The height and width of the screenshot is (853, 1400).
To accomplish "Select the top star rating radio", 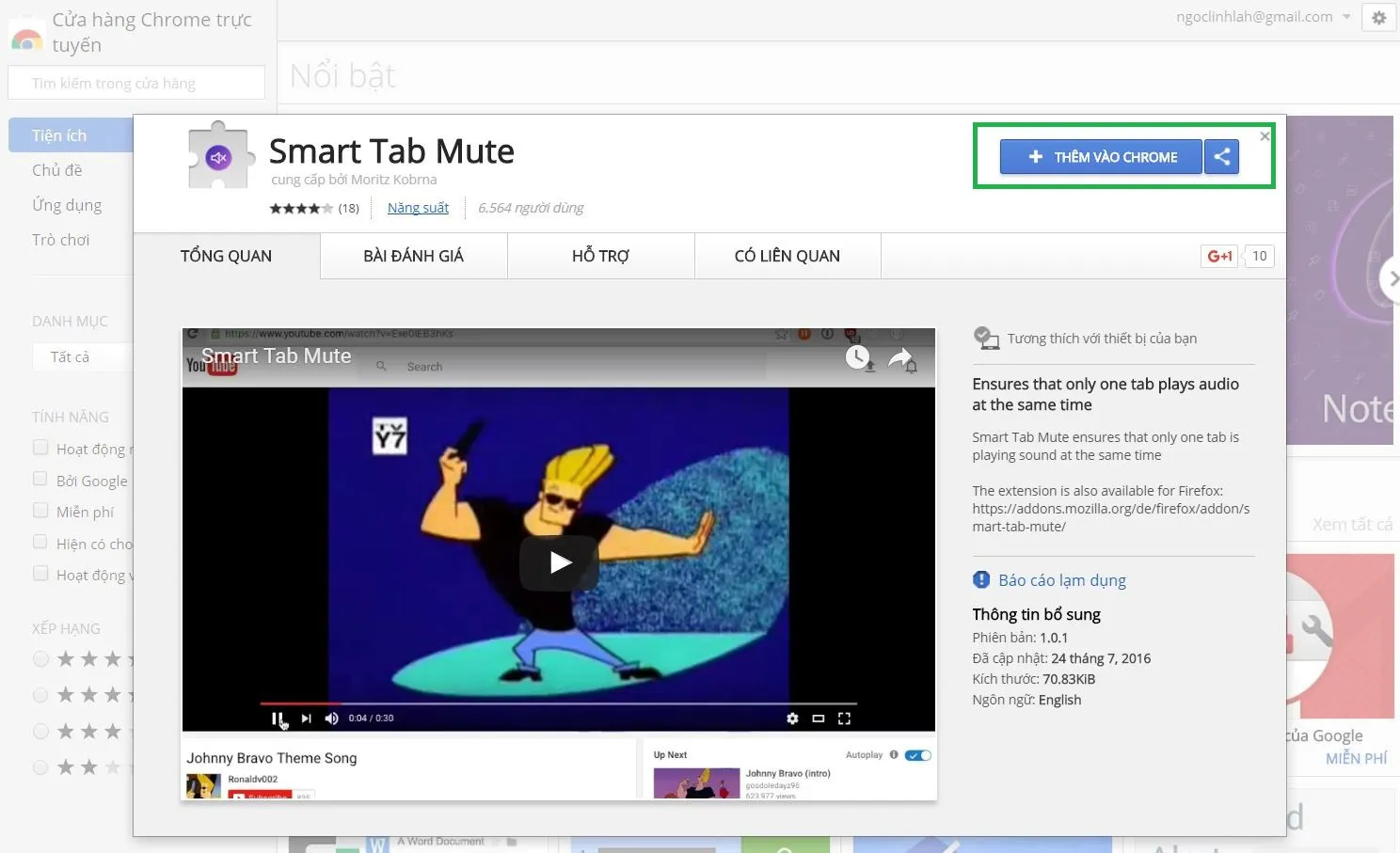I will tap(40, 659).
